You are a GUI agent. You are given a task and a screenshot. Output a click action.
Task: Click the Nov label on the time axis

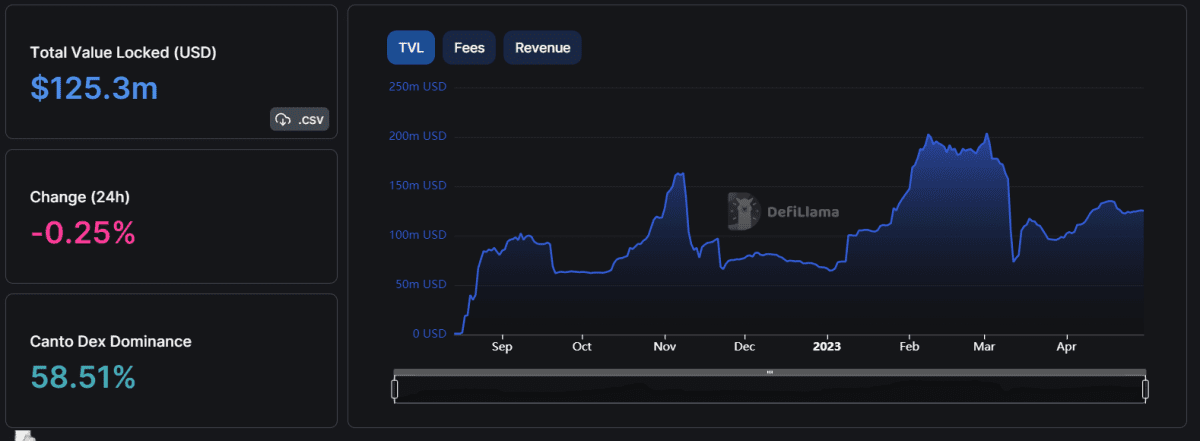665,347
